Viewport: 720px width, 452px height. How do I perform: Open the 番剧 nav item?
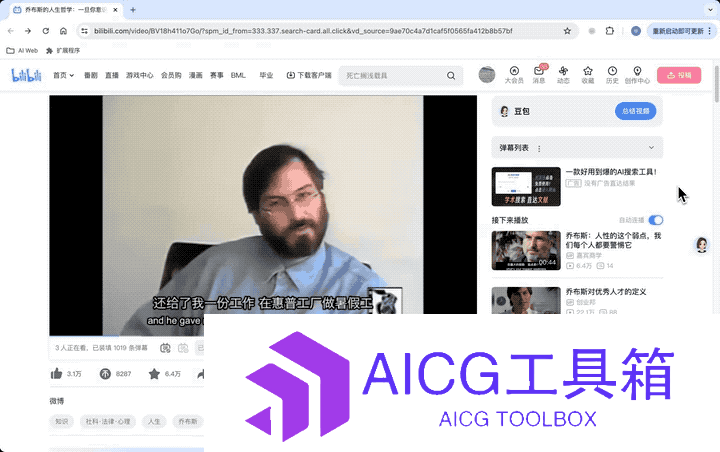[x=91, y=75]
